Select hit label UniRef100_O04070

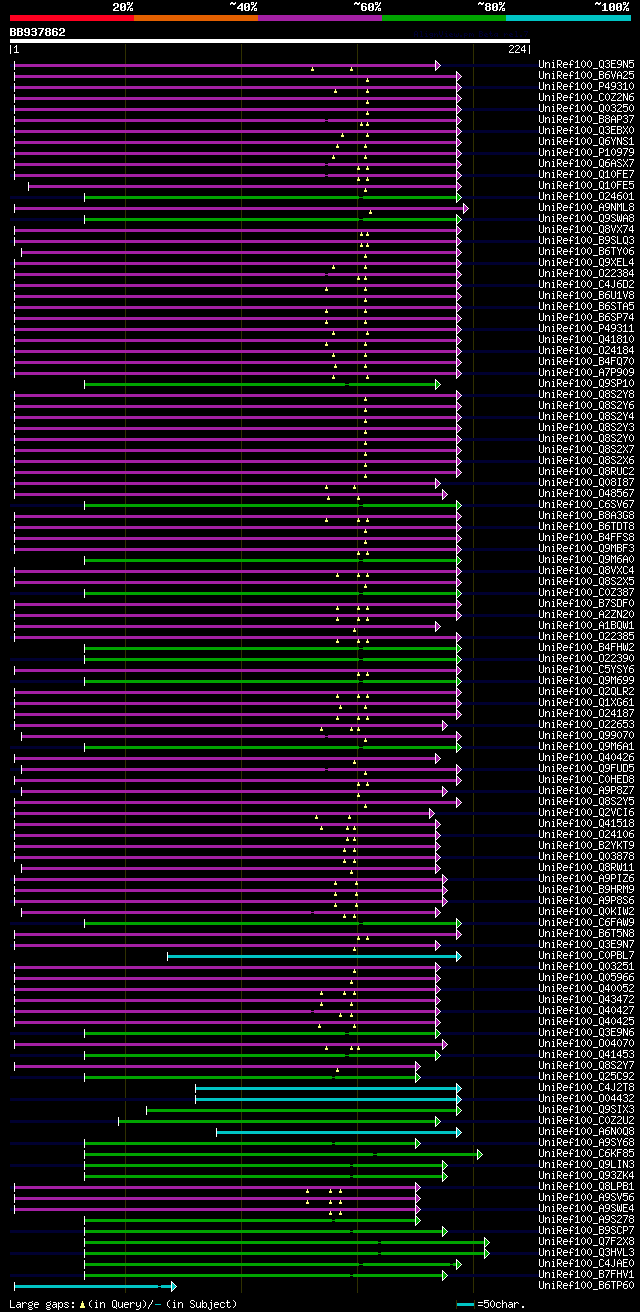(x=586, y=1043)
